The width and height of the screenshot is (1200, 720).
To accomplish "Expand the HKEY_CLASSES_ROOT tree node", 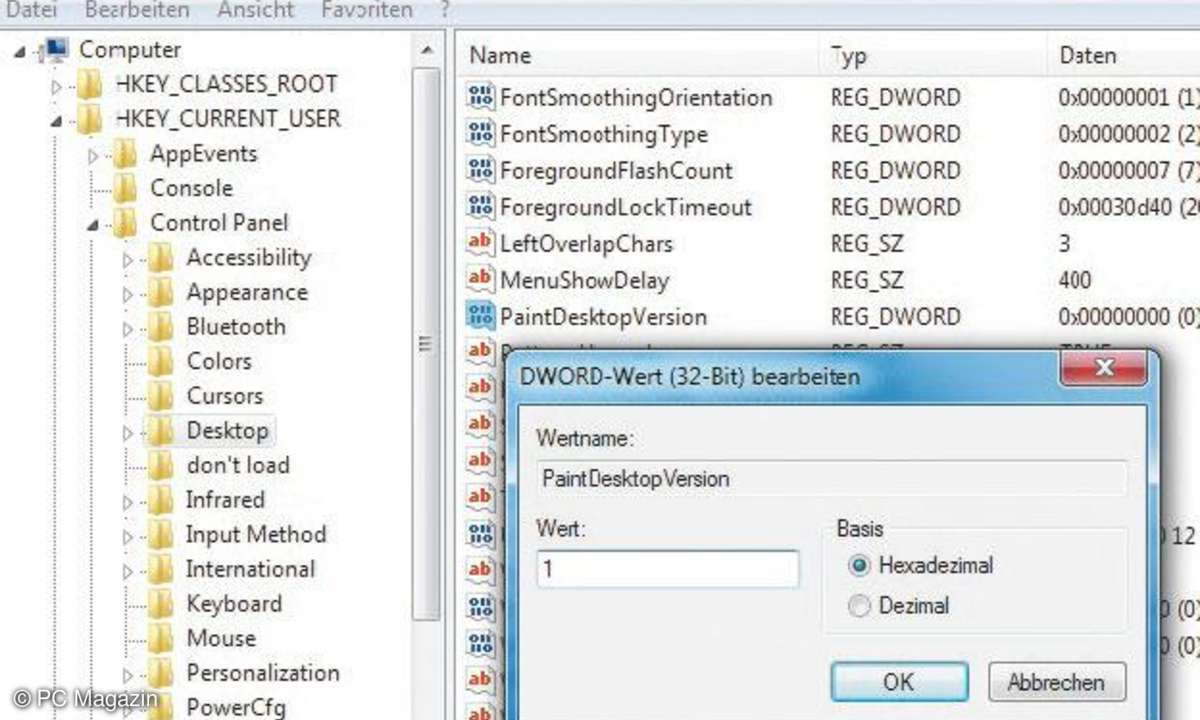I will 57,86.
